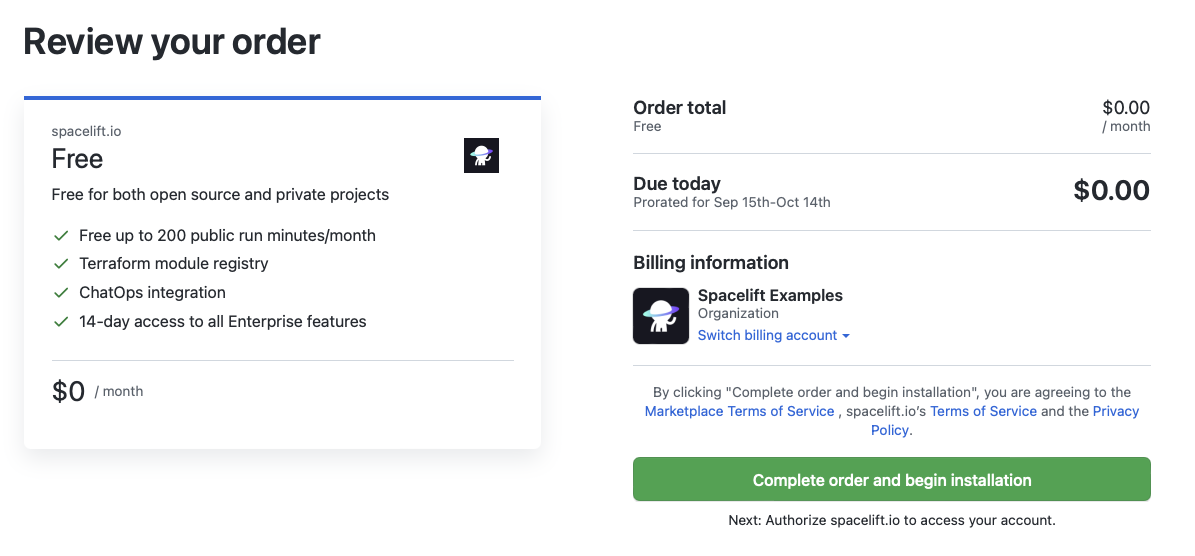
Task: Click the spacelift.io label in the plan card
Action: click(86, 131)
